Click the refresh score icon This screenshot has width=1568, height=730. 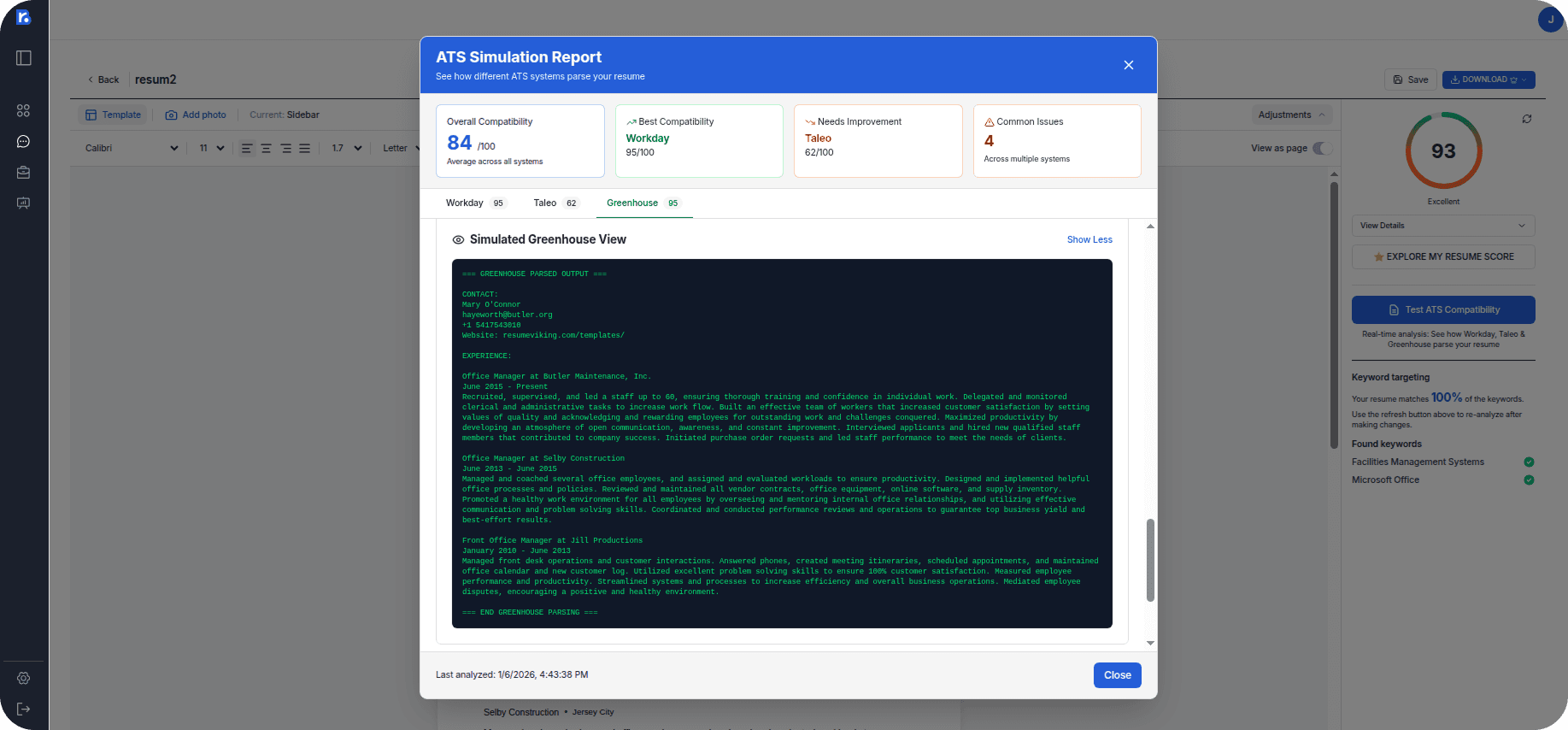pos(1526,119)
